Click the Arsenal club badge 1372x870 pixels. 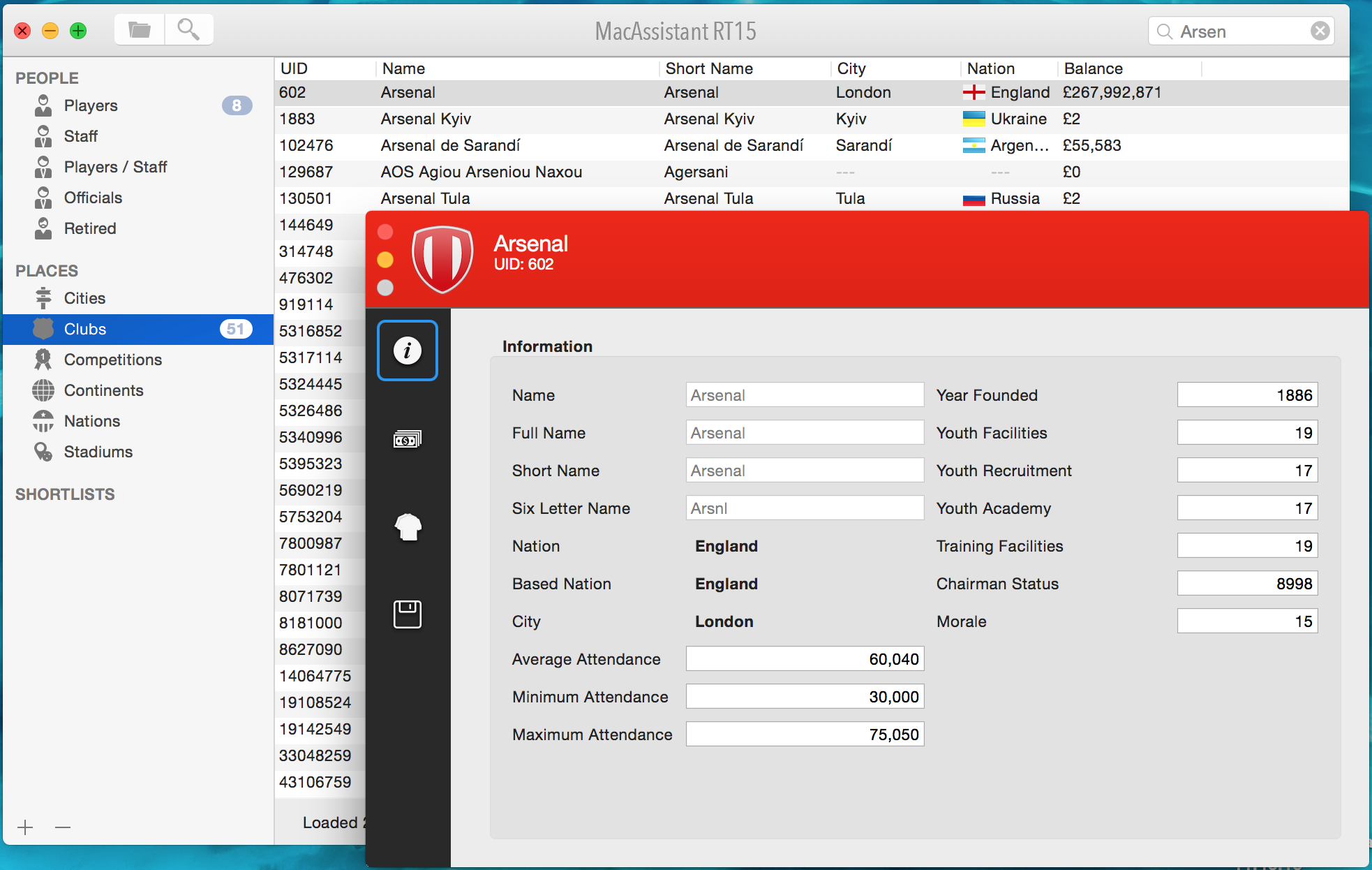442,259
